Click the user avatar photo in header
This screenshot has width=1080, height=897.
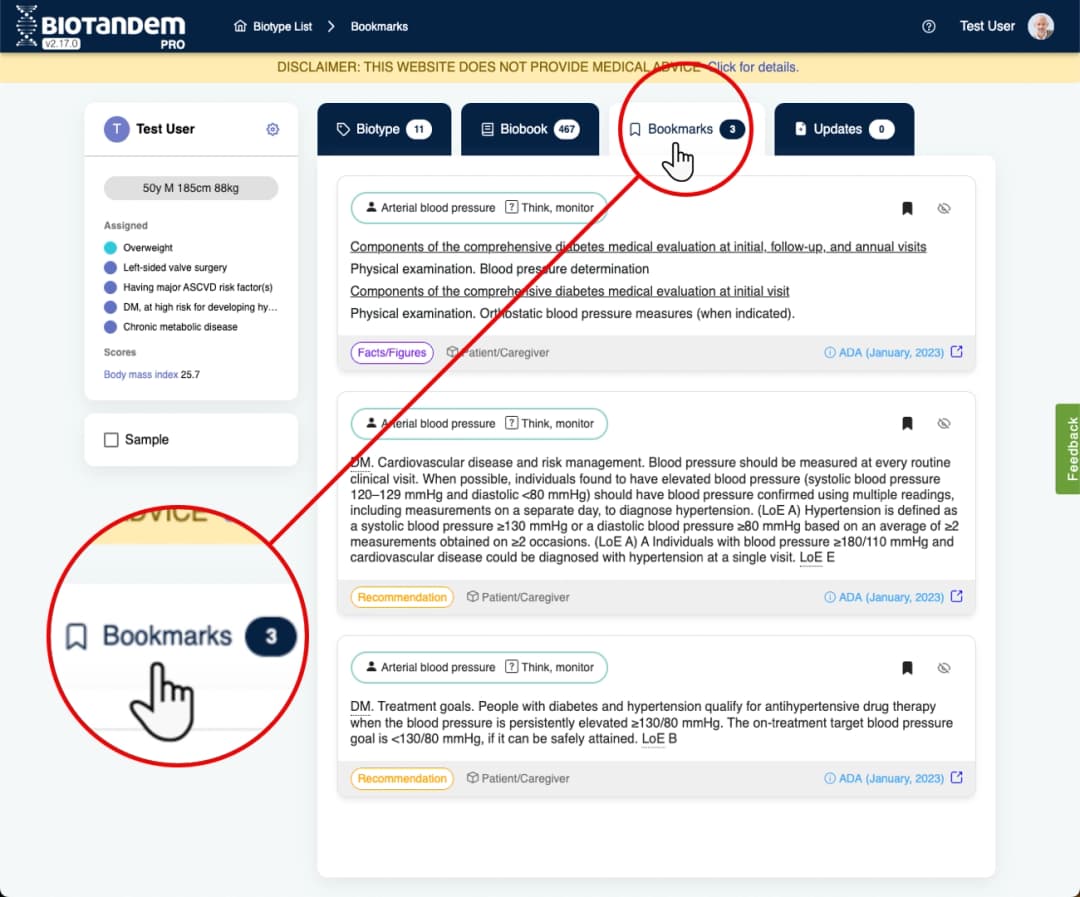[x=1041, y=26]
